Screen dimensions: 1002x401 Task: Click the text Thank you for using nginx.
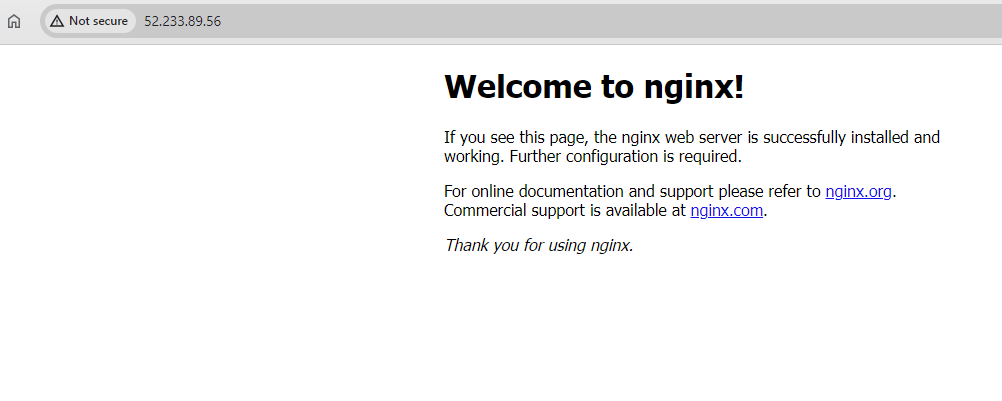click(x=539, y=245)
